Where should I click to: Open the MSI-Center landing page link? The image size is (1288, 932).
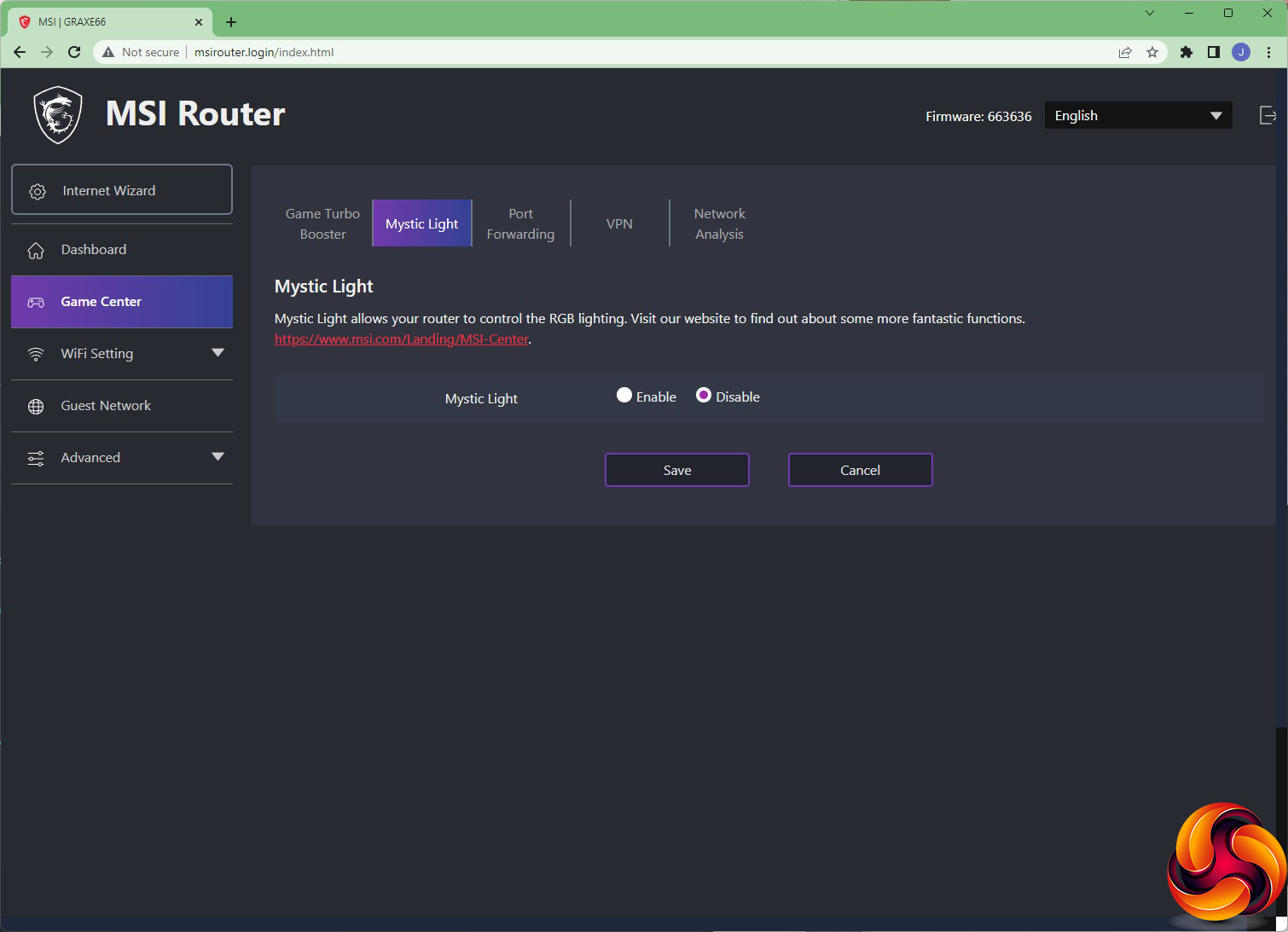tap(402, 339)
